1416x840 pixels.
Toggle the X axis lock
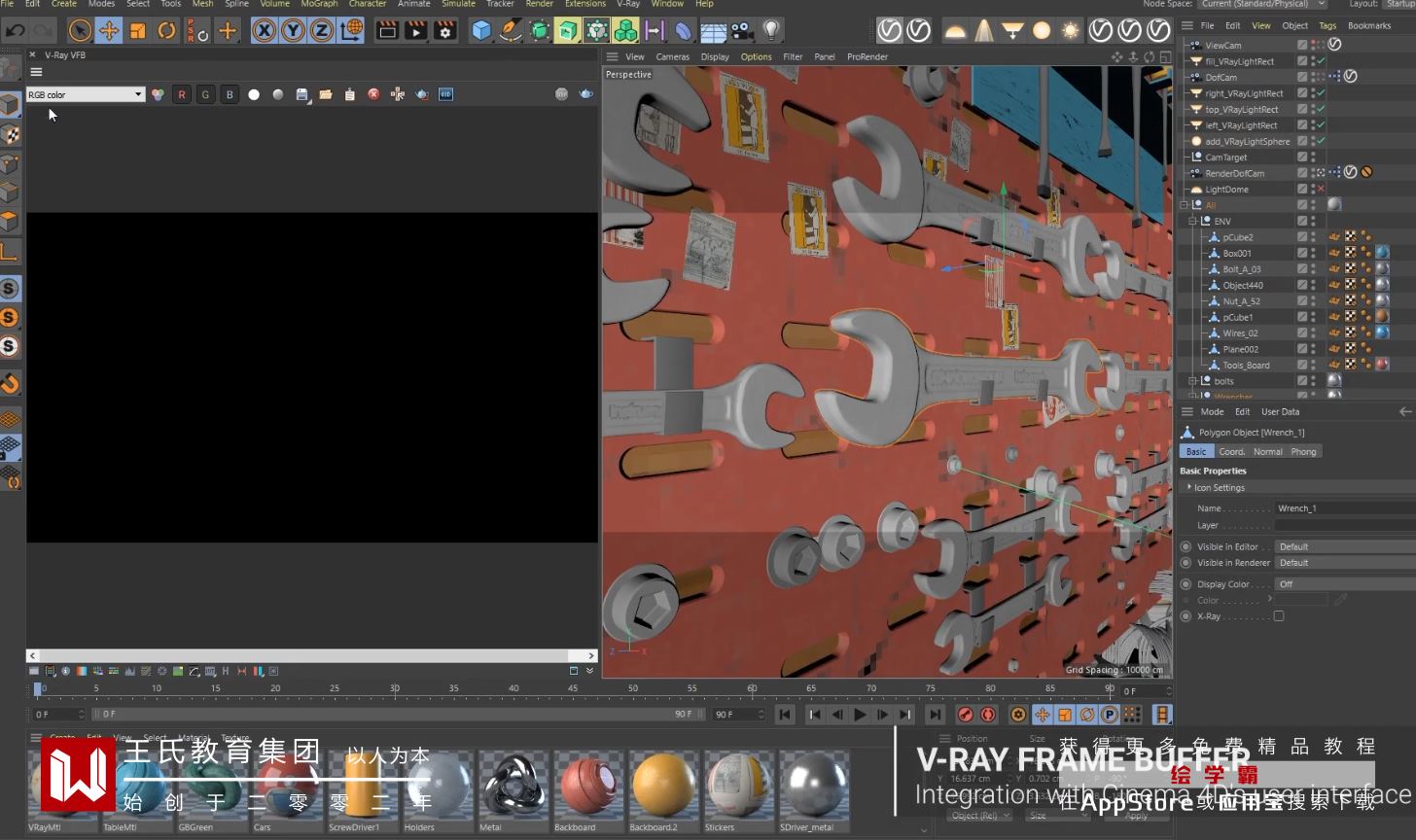tap(264, 30)
